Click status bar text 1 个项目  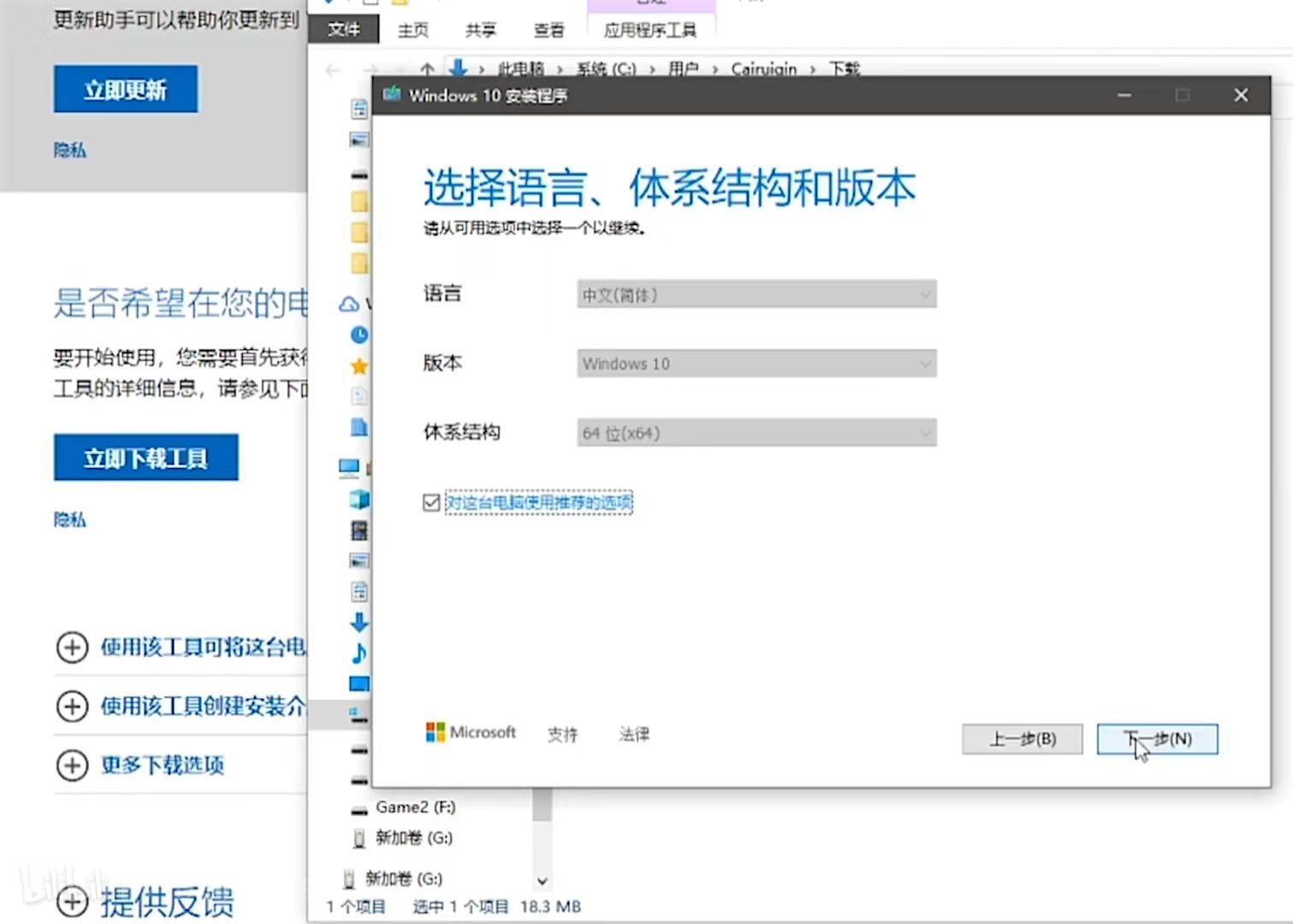coord(356,907)
